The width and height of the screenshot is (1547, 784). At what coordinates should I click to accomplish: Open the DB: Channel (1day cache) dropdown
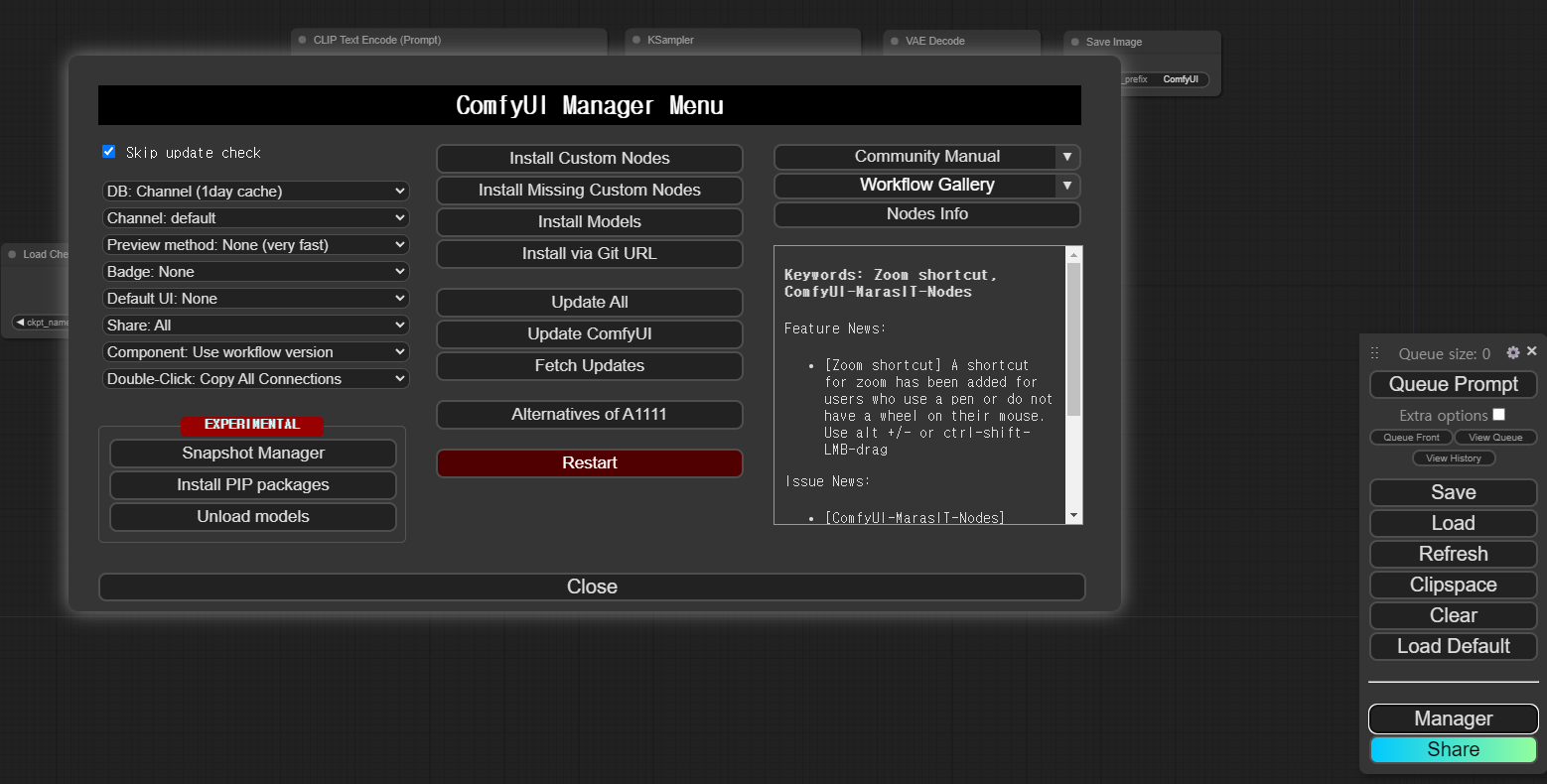tap(256, 192)
